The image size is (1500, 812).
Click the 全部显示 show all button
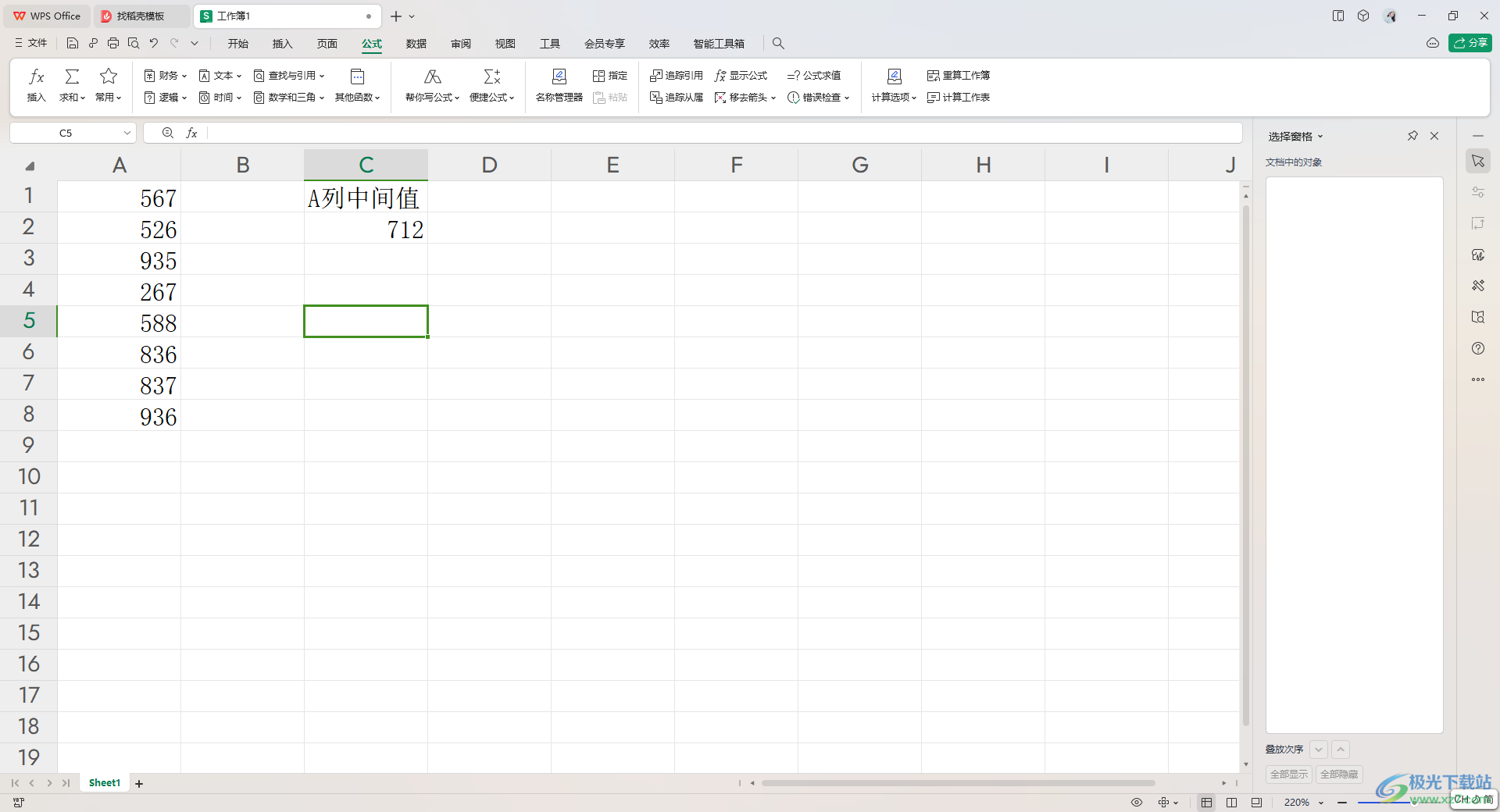[x=1289, y=774]
